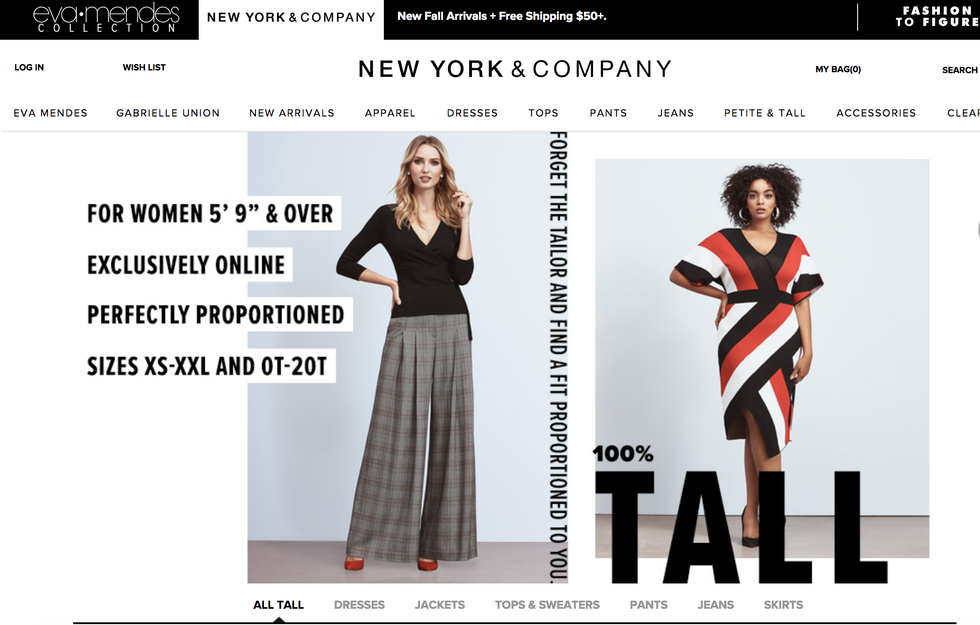Open the WISH LIST
Image resolution: width=980 pixels, height=625 pixels.
point(144,68)
